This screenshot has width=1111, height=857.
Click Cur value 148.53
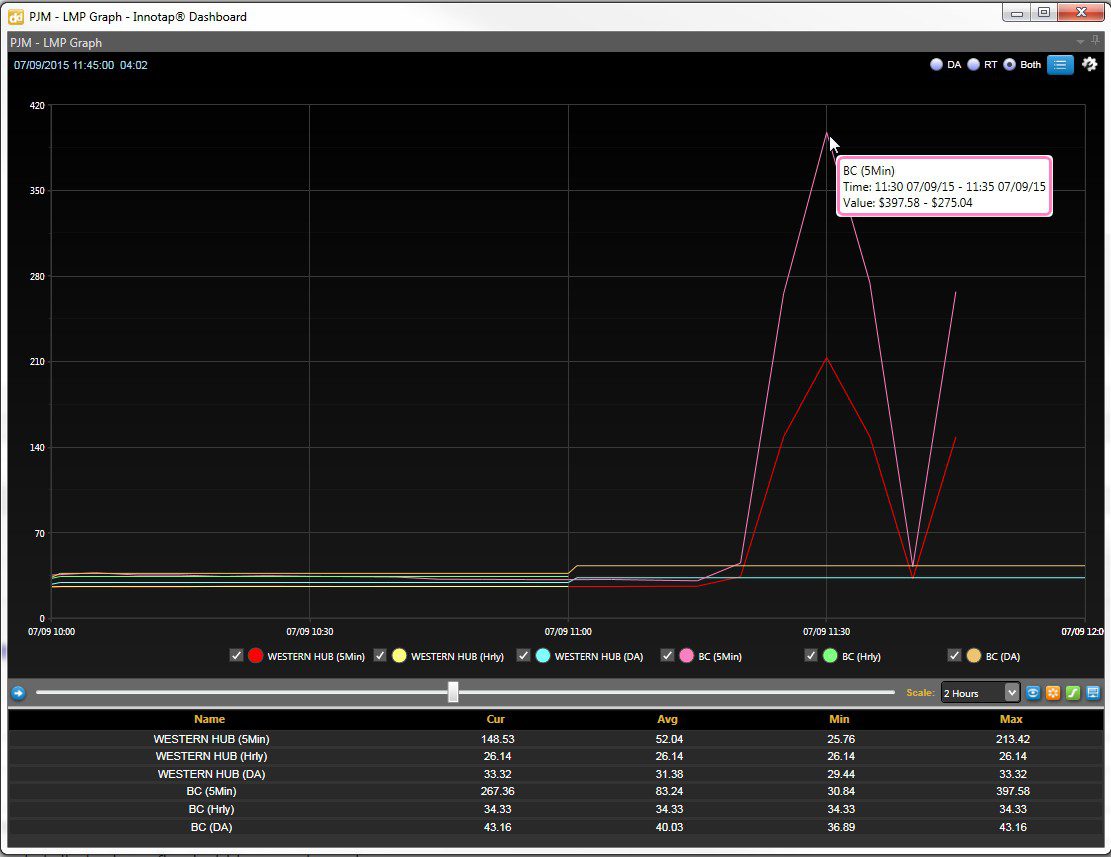[x=497, y=739]
